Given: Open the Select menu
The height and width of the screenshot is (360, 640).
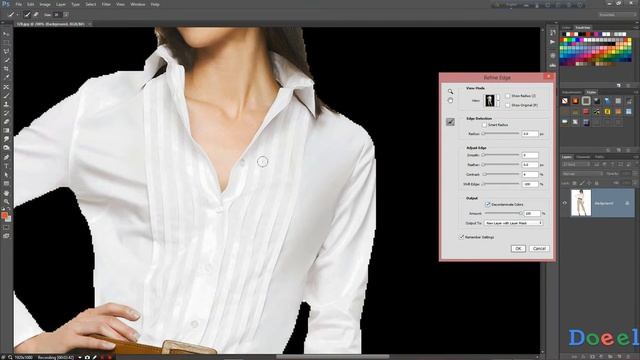Looking at the screenshot, I should pos(91,4).
